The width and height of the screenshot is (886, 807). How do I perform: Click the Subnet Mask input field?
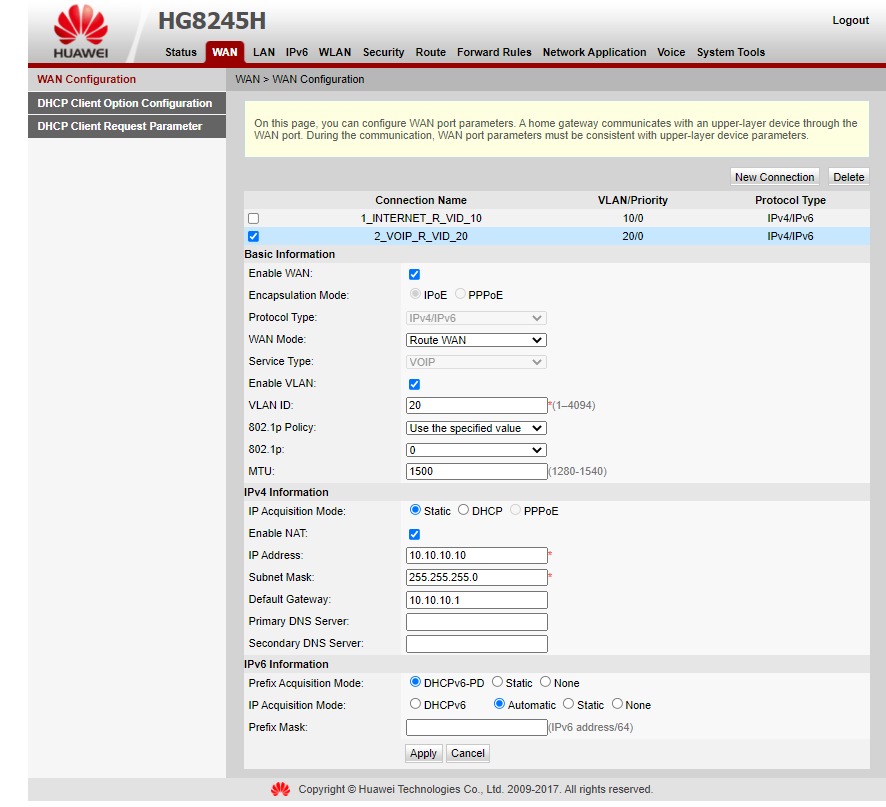pyautogui.click(x=476, y=578)
